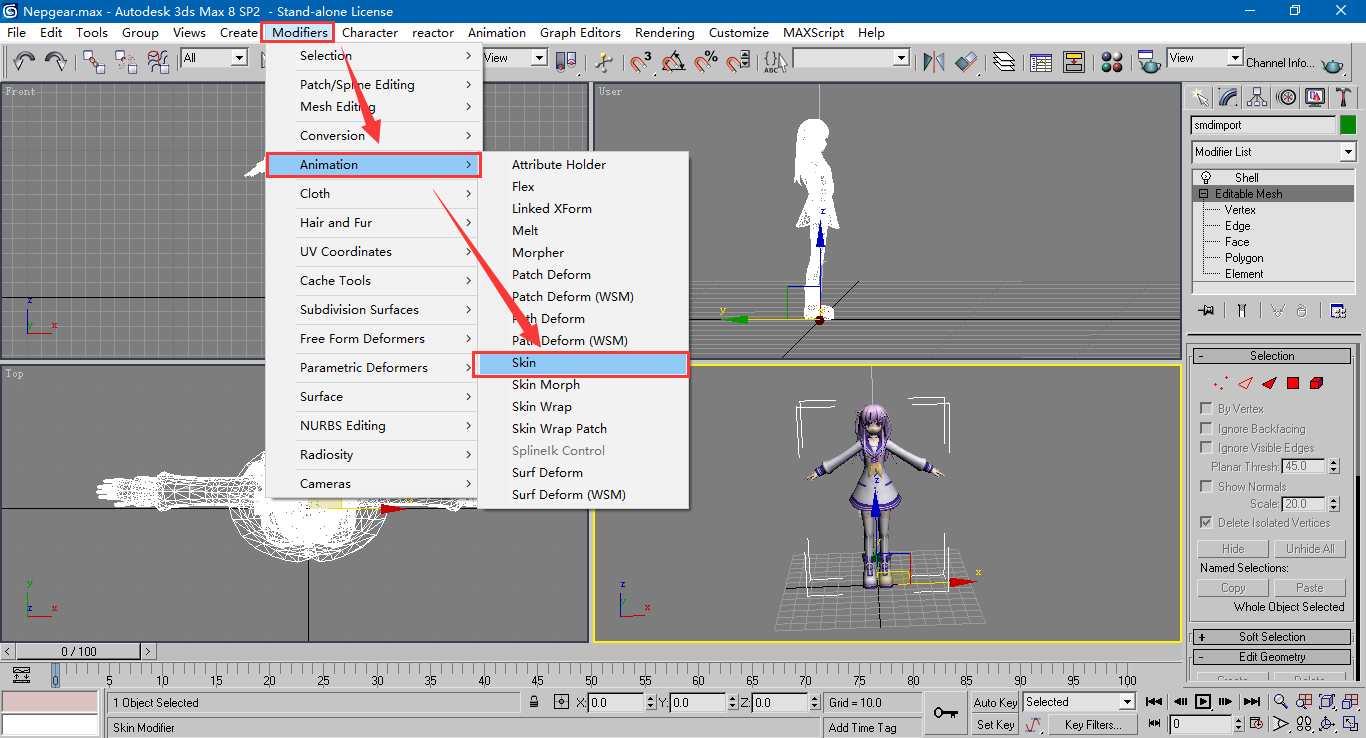Toggle the Shell modifier lightbulb
This screenshot has height=738, width=1366.
pos(1206,178)
